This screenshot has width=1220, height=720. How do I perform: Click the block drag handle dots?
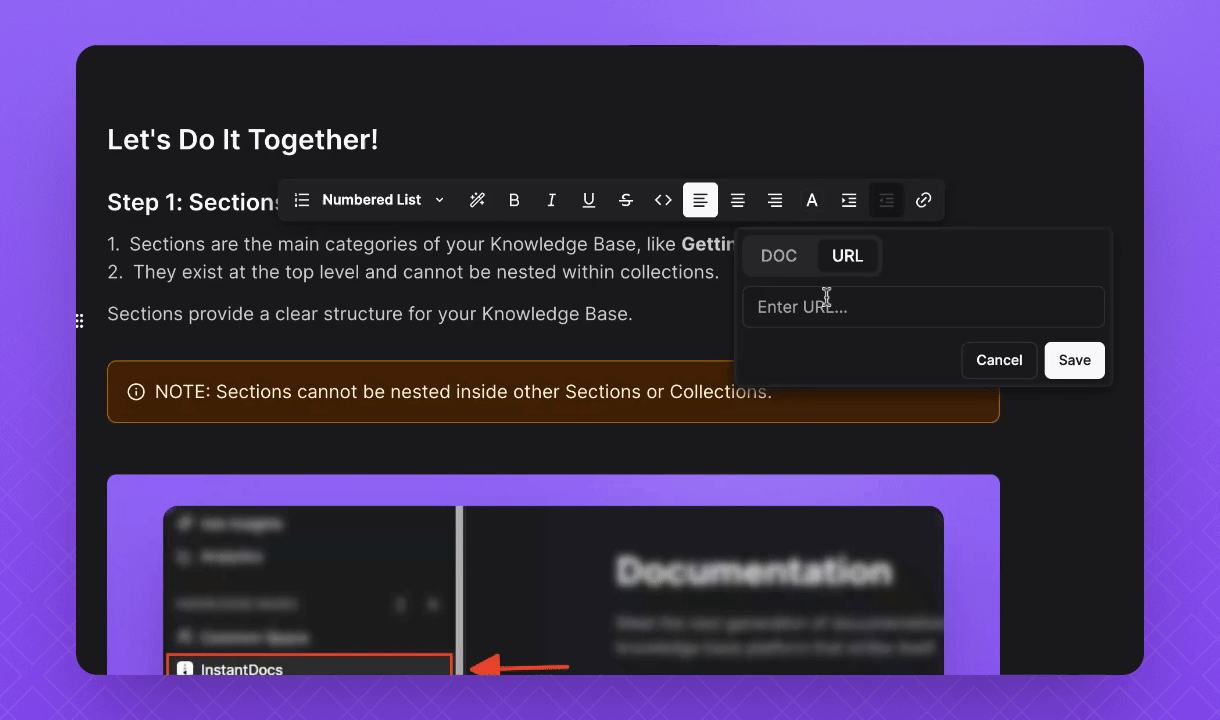point(79,321)
